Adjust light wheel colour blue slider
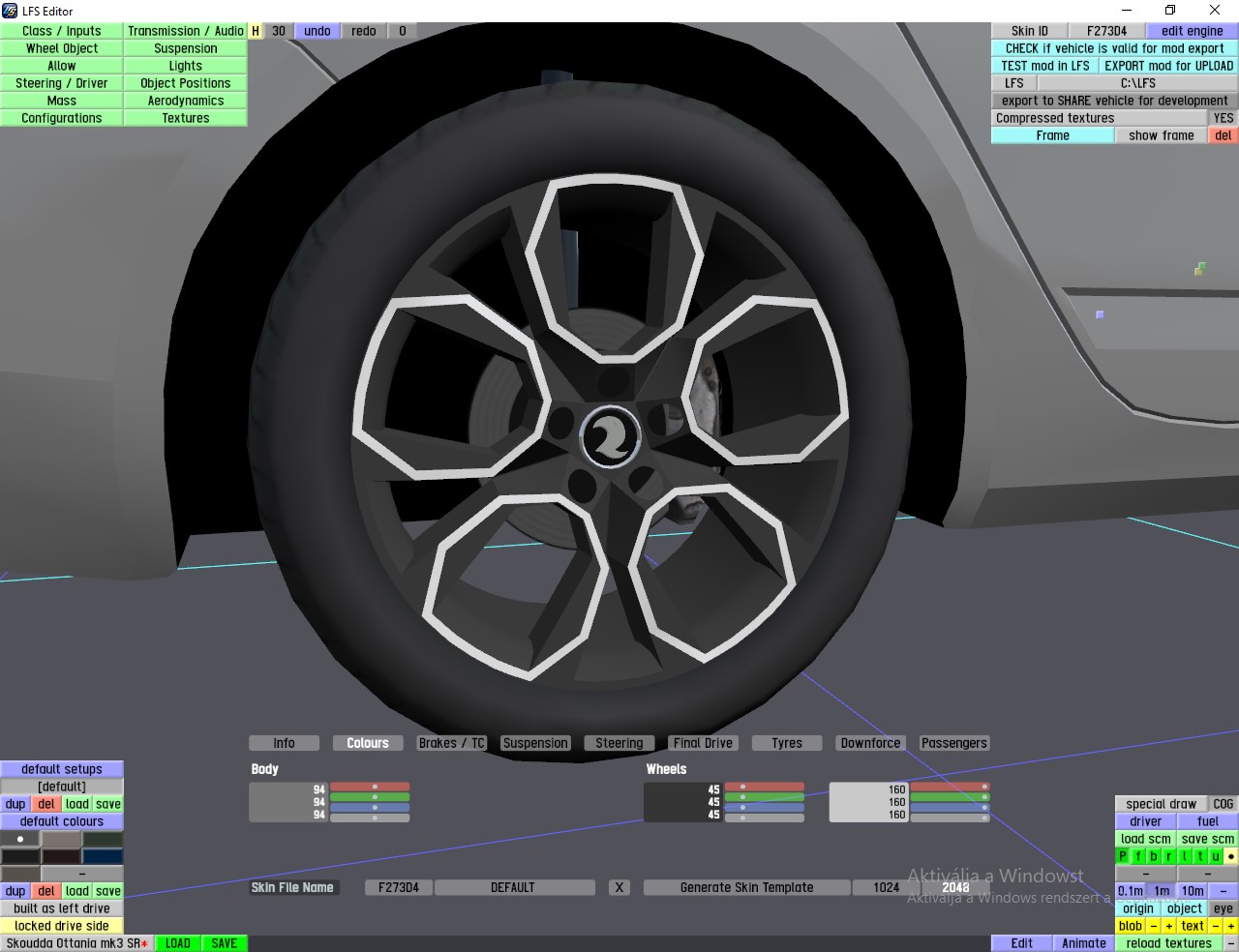This screenshot has height=952, width=1239. coord(950,808)
